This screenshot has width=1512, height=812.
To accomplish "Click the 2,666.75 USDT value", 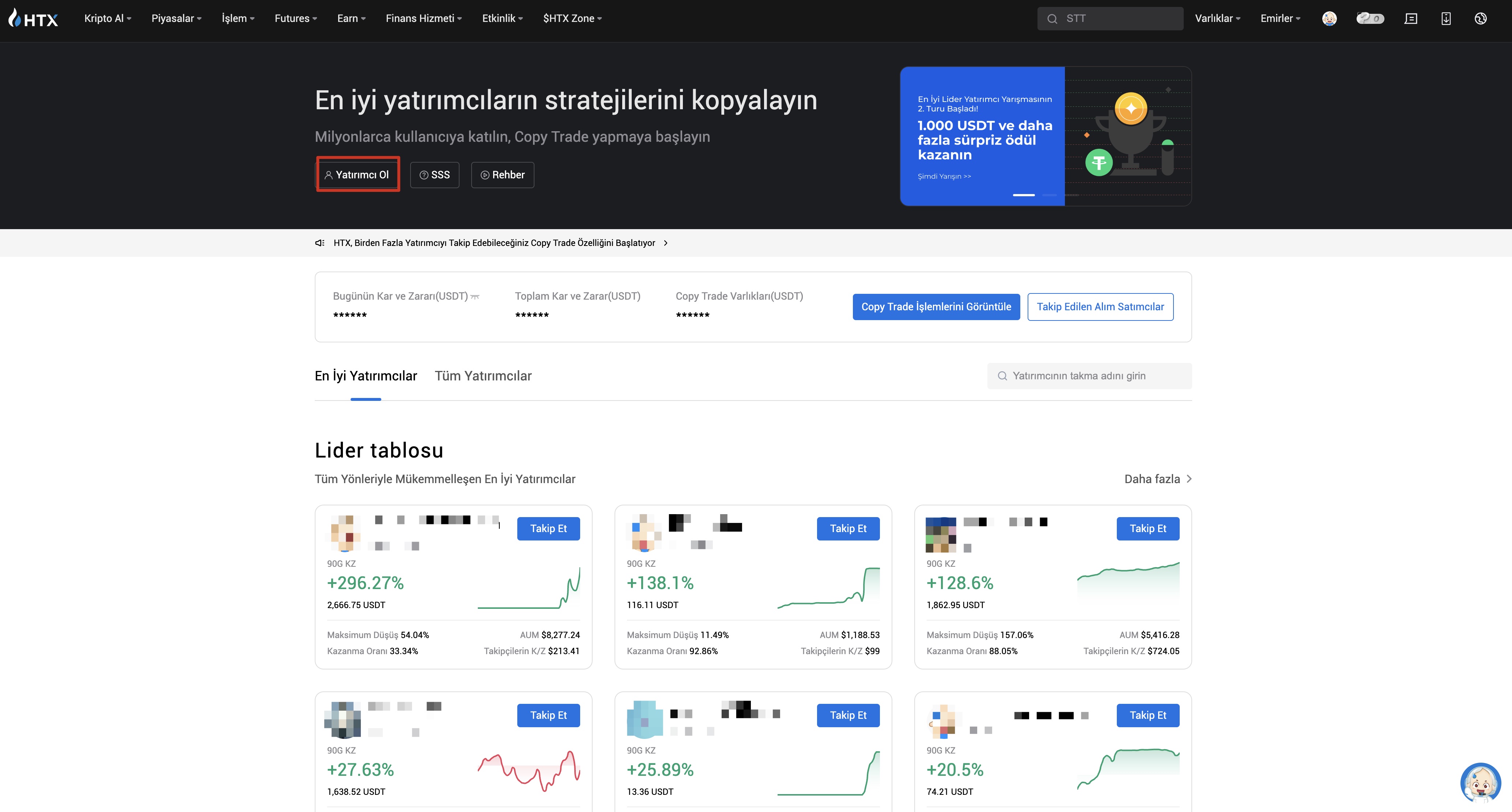I will pos(356,605).
